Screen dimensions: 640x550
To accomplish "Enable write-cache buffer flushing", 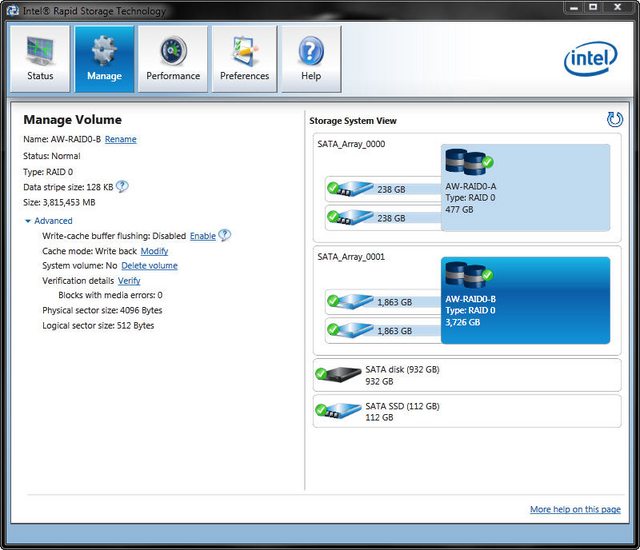I will pyautogui.click(x=202, y=236).
